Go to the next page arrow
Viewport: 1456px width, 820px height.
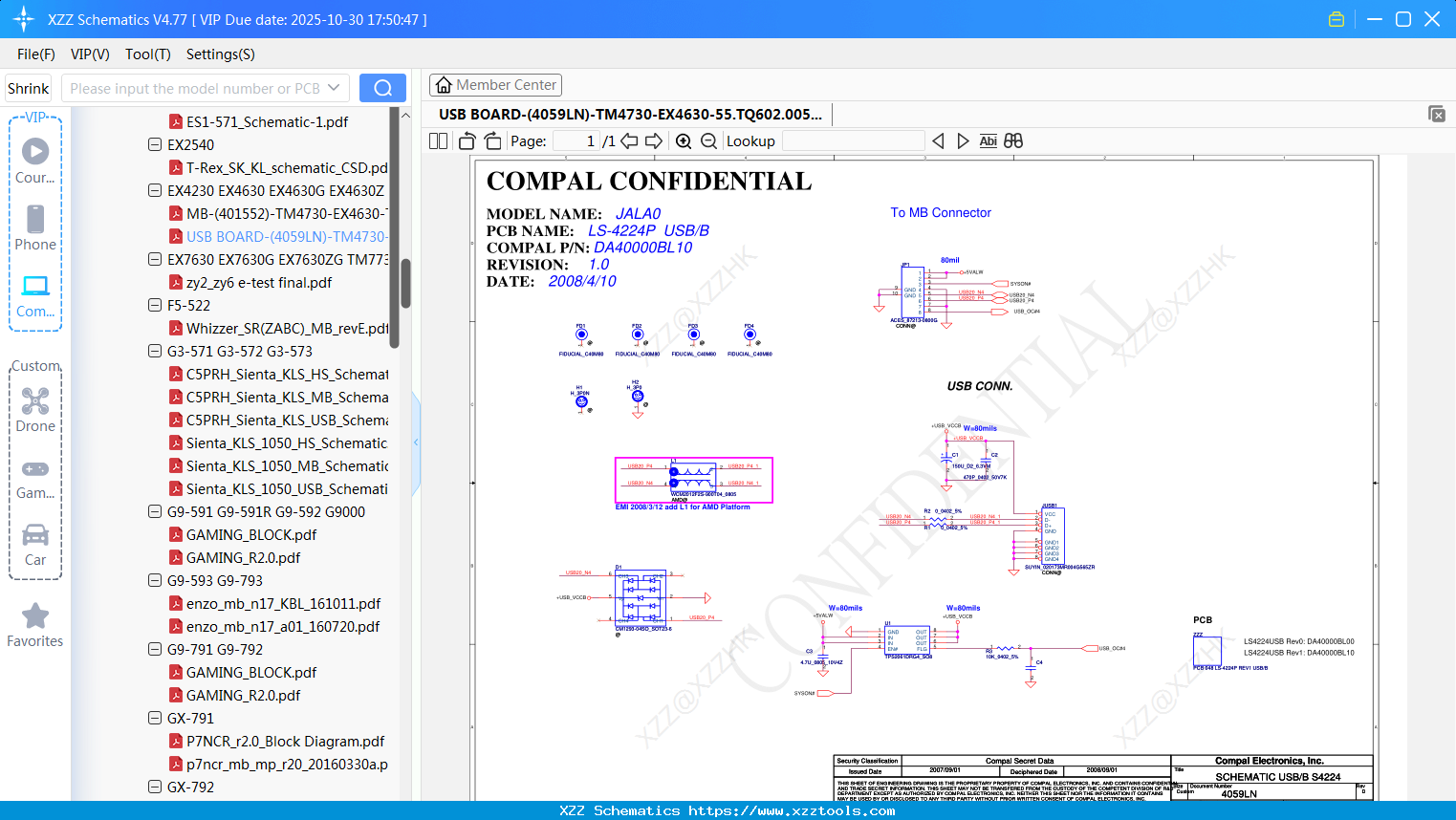[654, 141]
